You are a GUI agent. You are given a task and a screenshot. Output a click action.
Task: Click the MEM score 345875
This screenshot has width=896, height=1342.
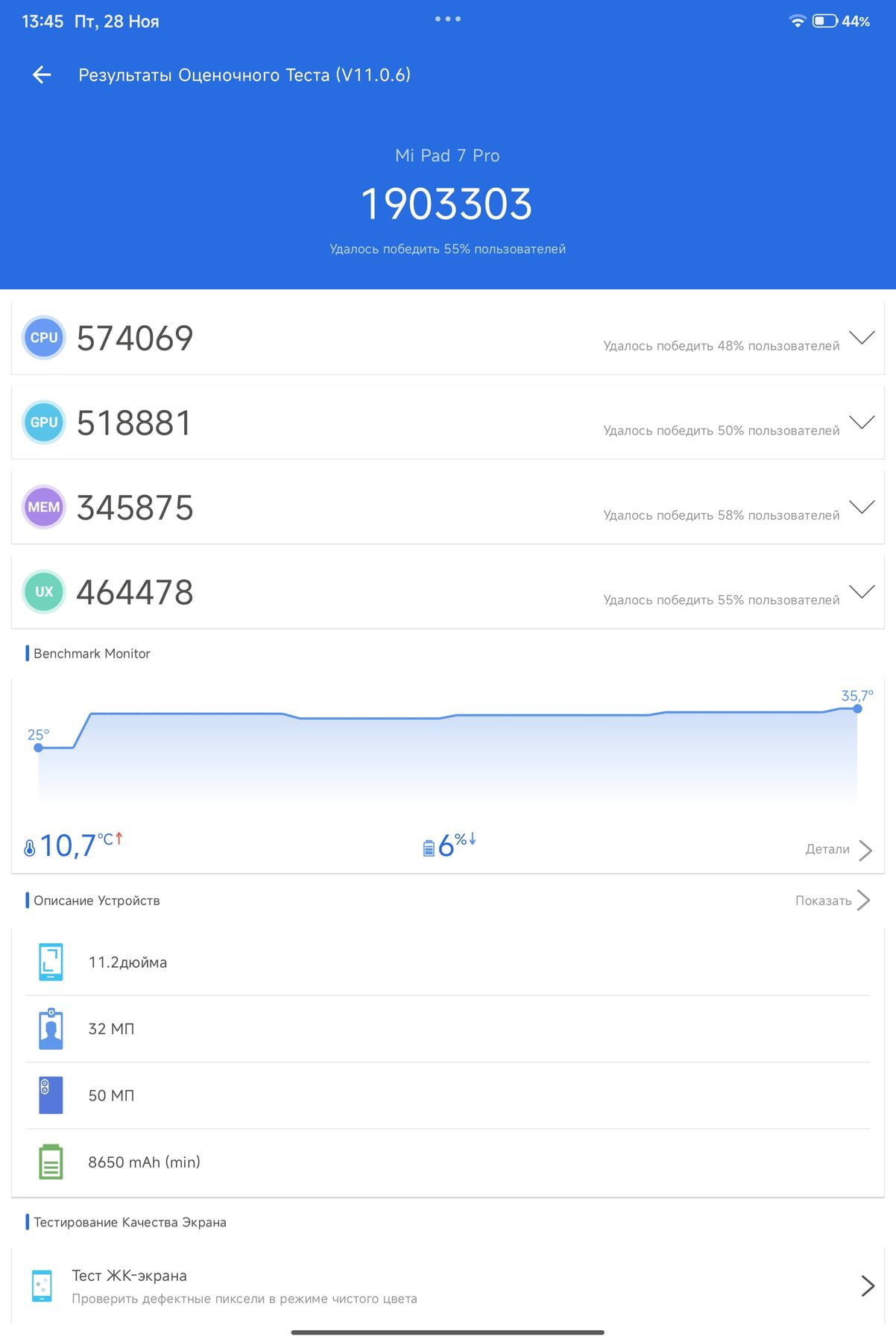(x=135, y=508)
